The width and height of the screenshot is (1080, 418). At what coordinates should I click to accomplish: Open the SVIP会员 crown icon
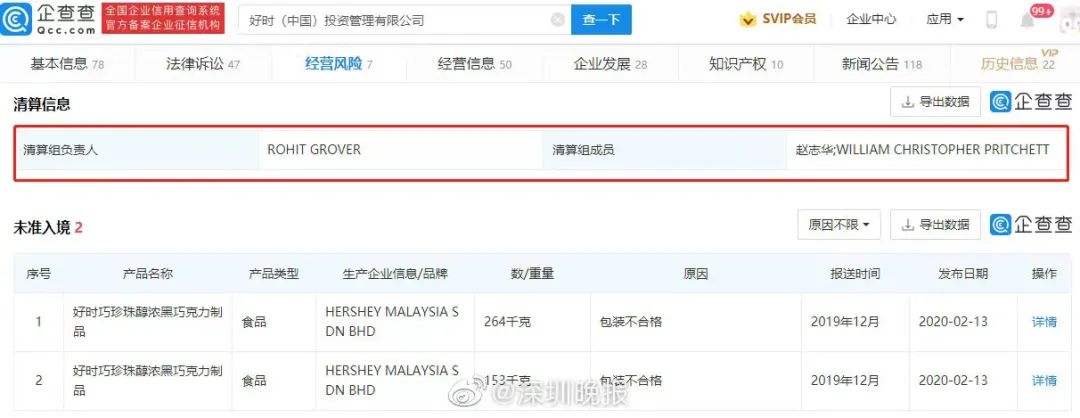[x=747, y=19]
